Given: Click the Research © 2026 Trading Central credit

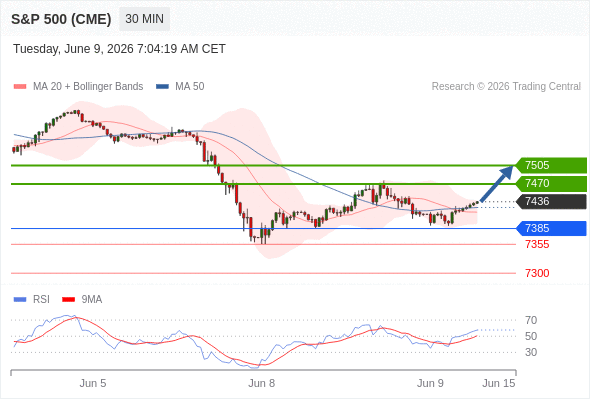Looking at the screenshot, I should pyautogui.click(x=506, y=87).
